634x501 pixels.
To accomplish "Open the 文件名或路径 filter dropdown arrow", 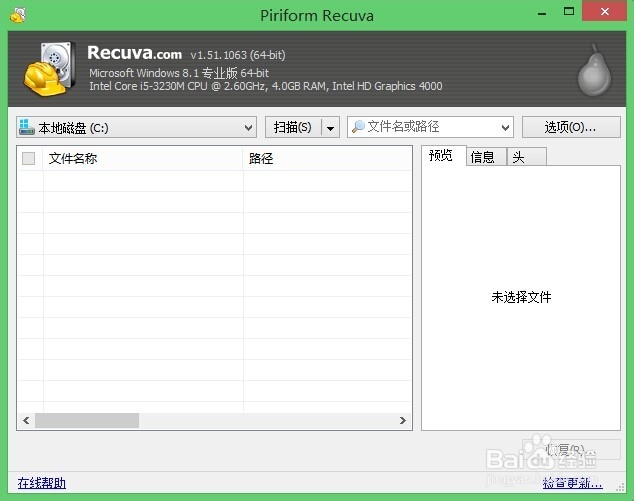I will [x=505, y=128].
